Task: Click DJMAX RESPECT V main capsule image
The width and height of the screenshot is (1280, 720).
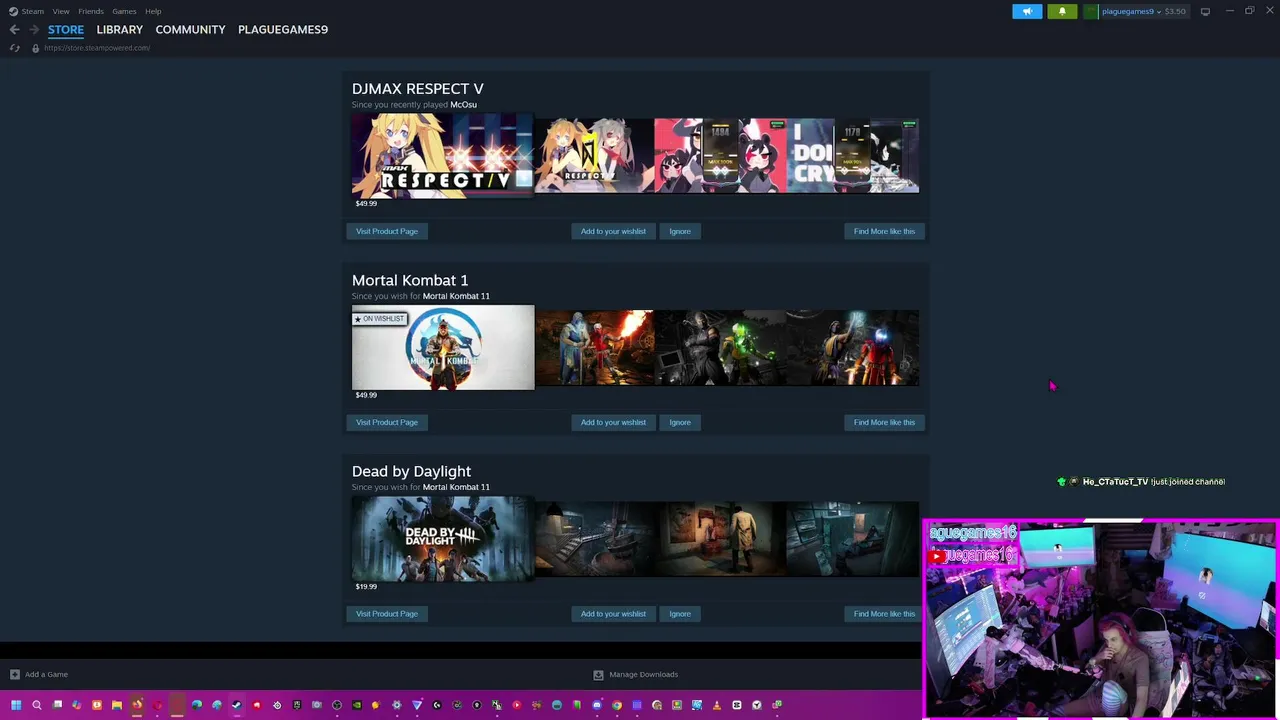Action: (x=443, y=155)
